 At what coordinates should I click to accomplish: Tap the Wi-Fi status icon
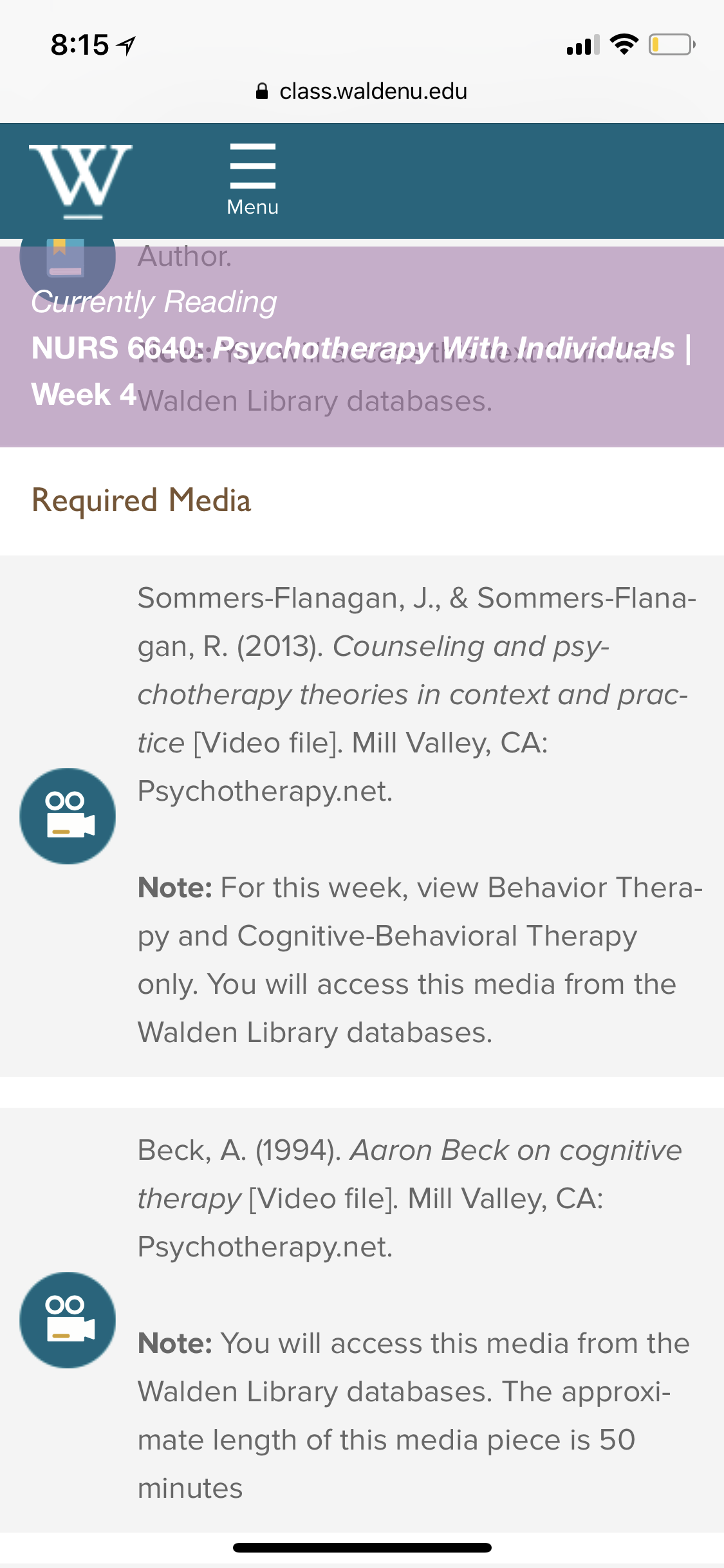(x=624, y=44)
